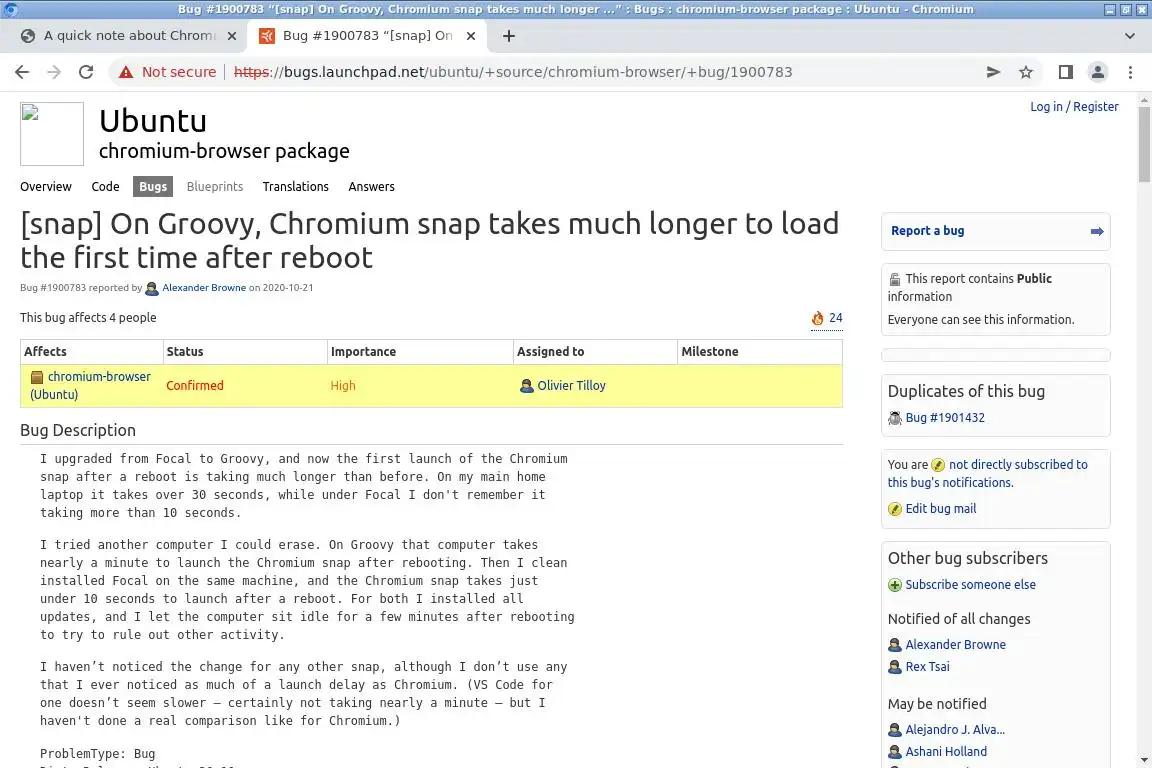Click the bug heat value 24
The image size is (1152, 768).
click(835, 318)
